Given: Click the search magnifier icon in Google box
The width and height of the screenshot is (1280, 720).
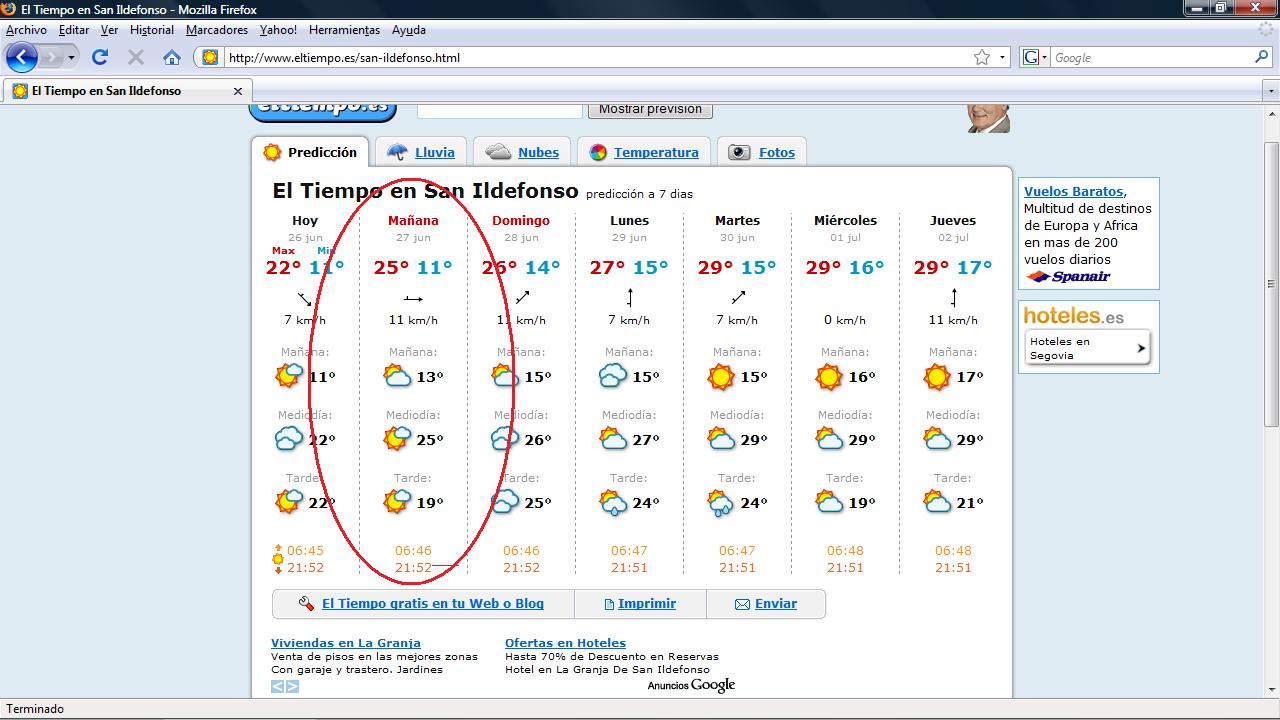Looking at the screenshot, I should tap(1262, 57).
